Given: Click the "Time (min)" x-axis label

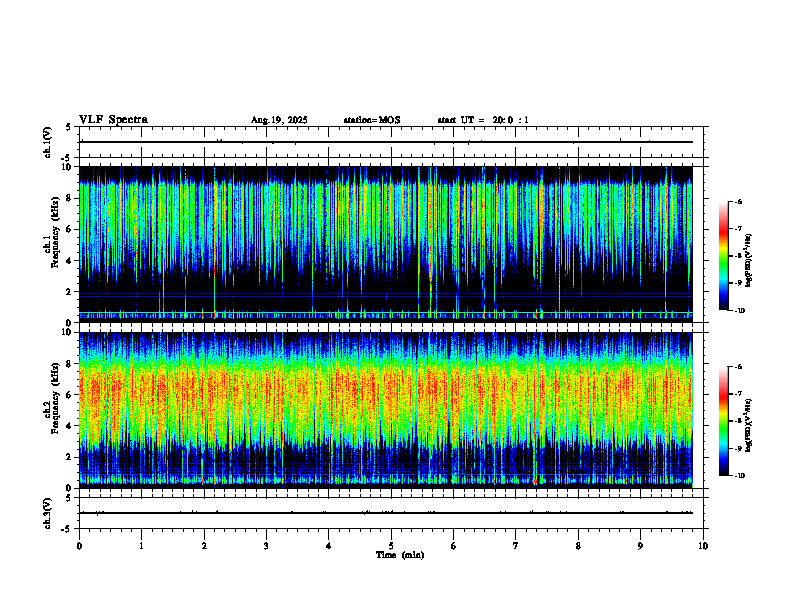Looking at the screenshot, I should click(400, 555).
